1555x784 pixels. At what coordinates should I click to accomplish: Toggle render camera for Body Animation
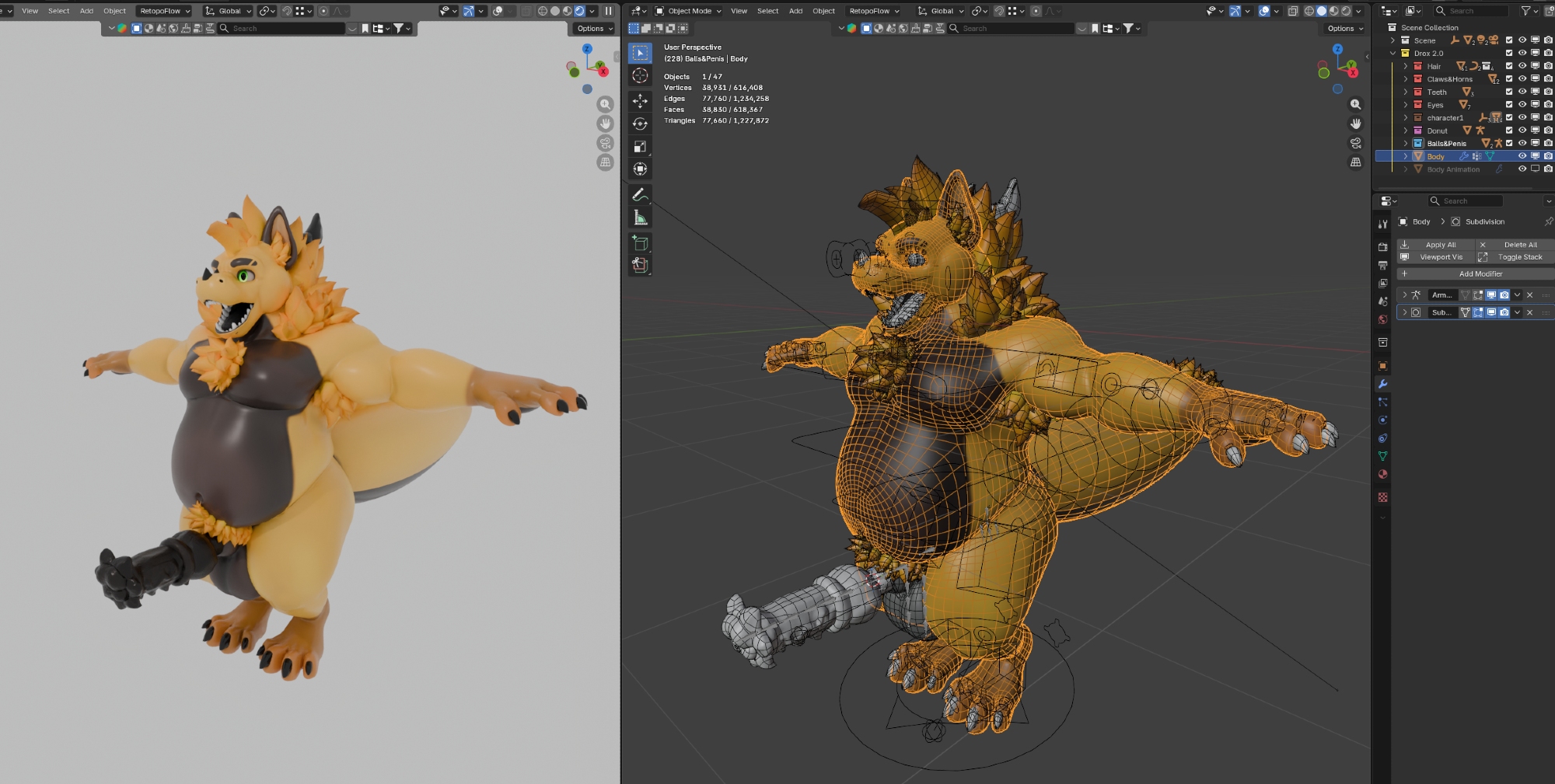1548,169
